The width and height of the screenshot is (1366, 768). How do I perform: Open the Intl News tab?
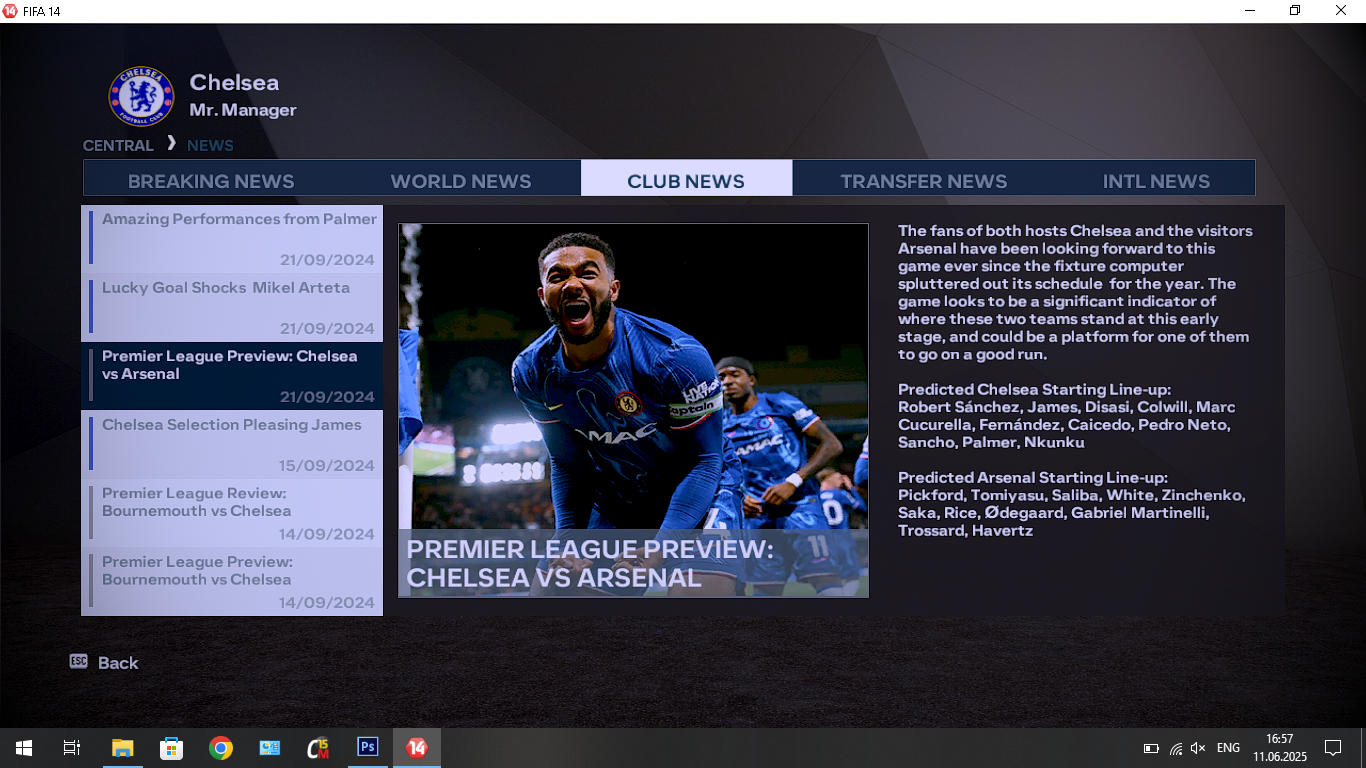coord(1156,181)
